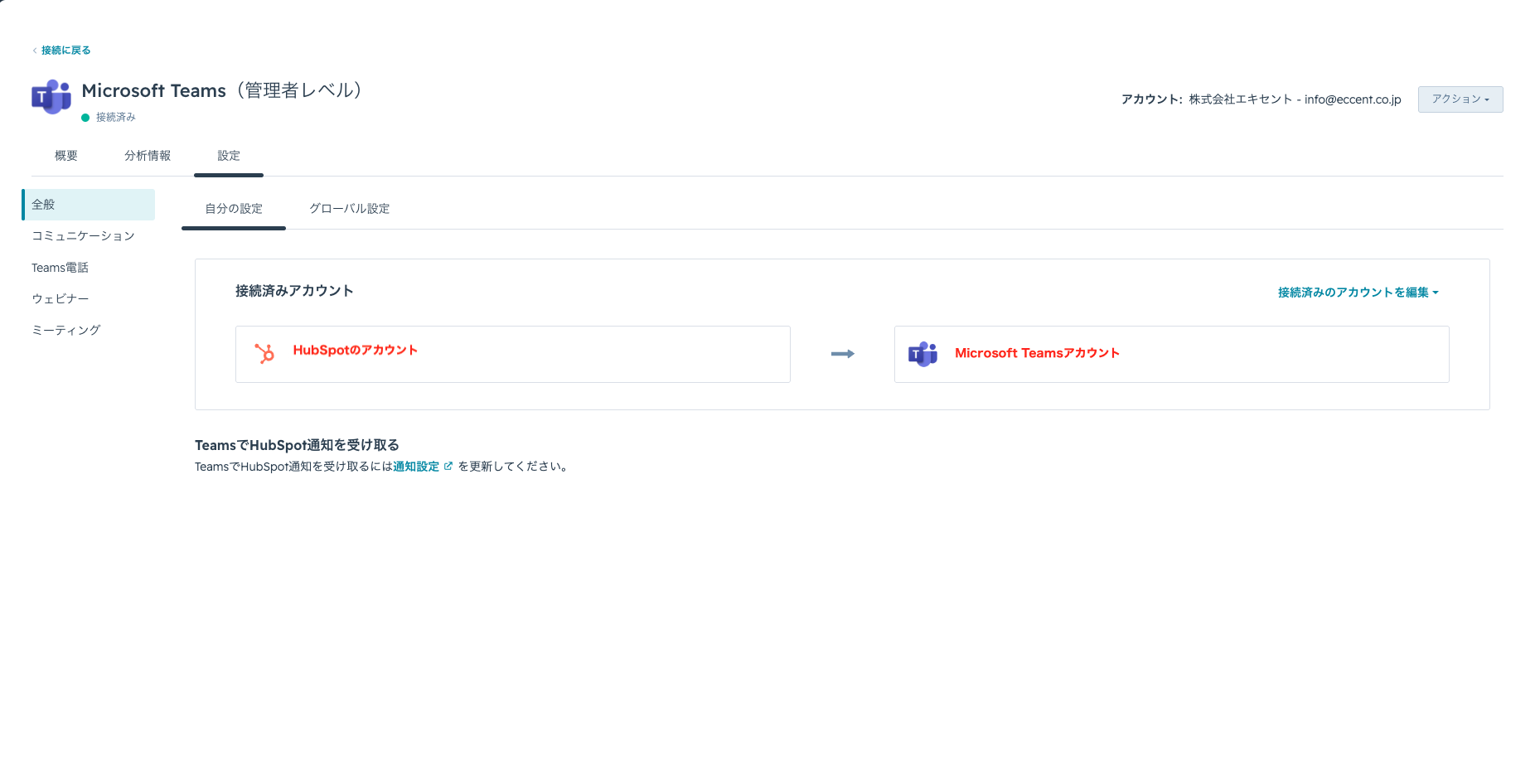This screenshot has width=1535, height=784.
Task: Click the 接続済み status text
Action: point(116,118)
